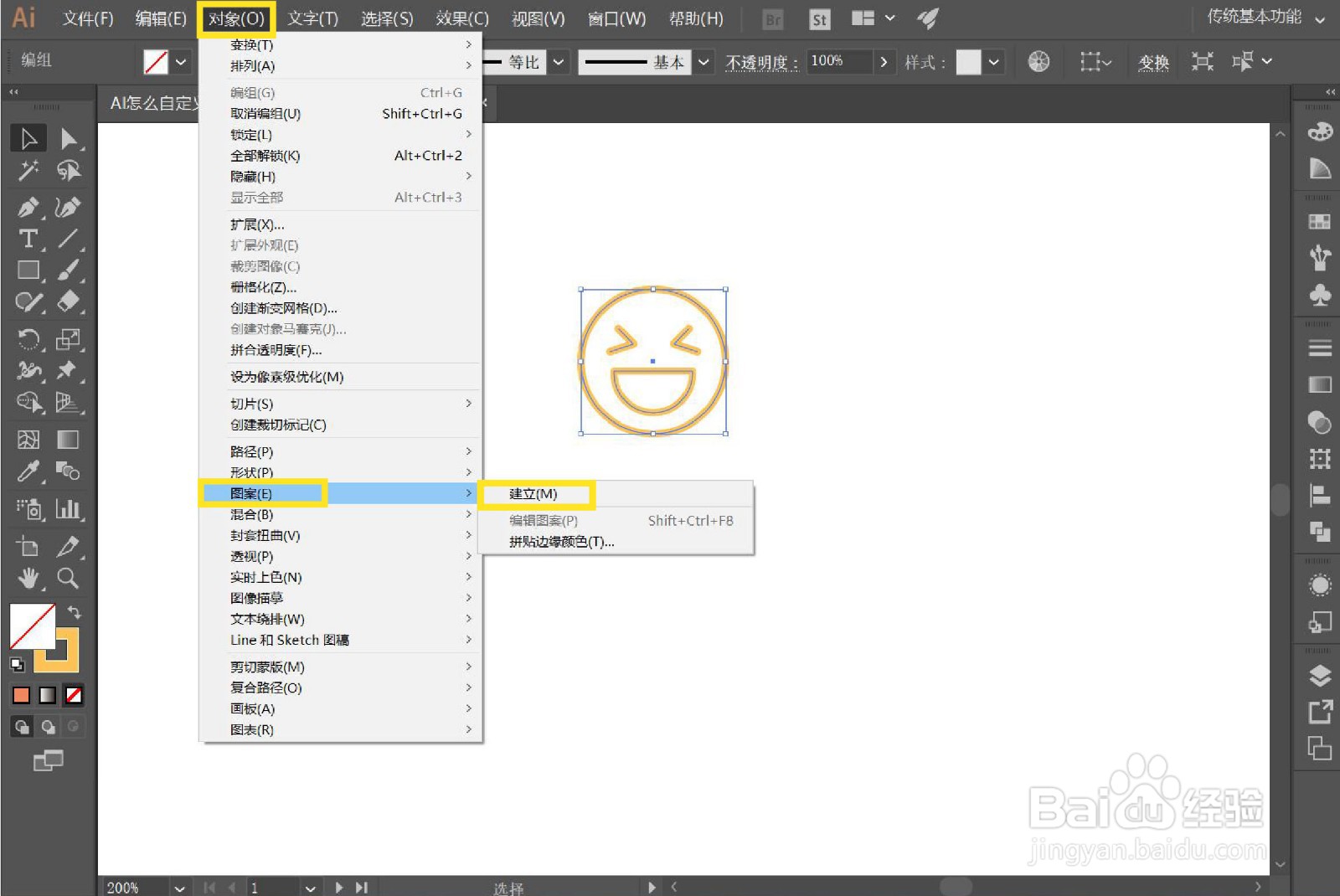Click the next artboard arrow at the bottom

click(338, 887)
